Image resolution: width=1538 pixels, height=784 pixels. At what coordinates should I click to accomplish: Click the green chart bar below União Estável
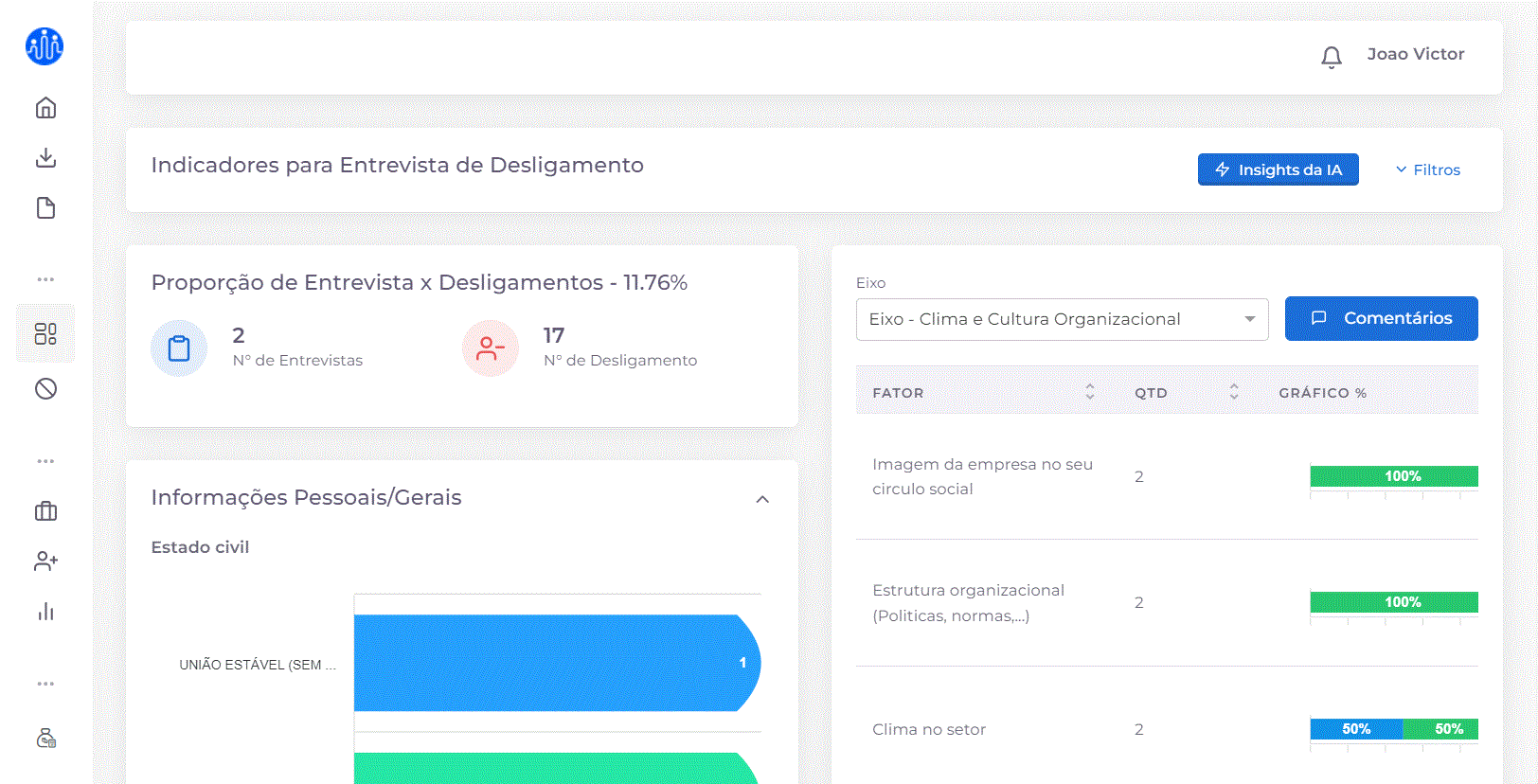tap(557, 768)
